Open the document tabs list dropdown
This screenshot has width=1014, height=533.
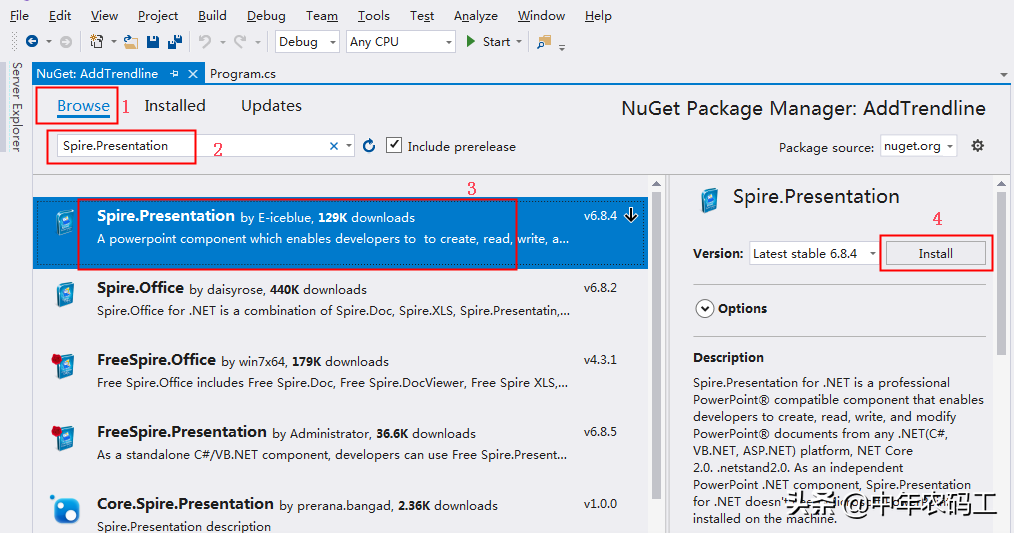click(x=1004, y=75)
